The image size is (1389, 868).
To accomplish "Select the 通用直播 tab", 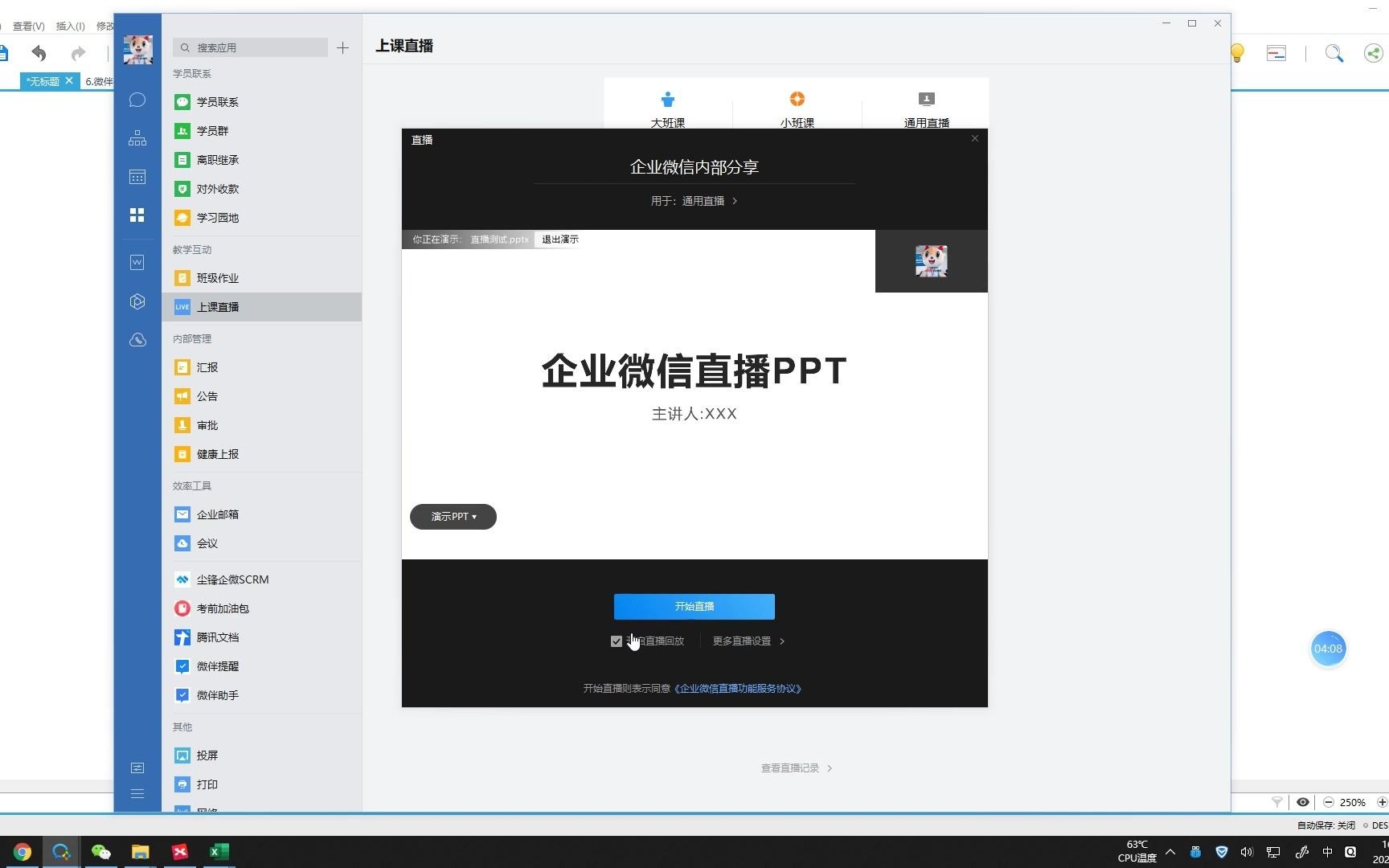I will pyautogui.click(x=927, y=108).
